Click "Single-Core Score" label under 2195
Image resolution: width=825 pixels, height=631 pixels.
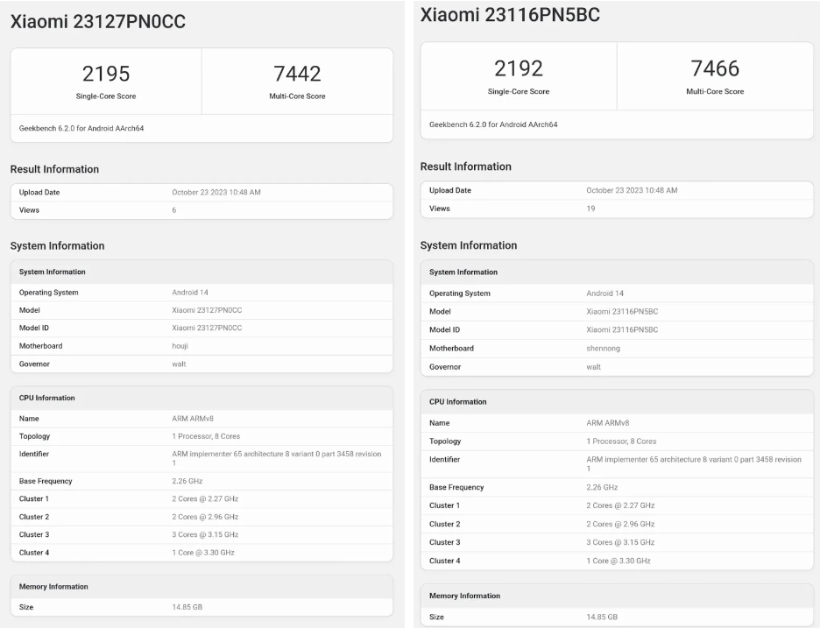click(106, 96)
